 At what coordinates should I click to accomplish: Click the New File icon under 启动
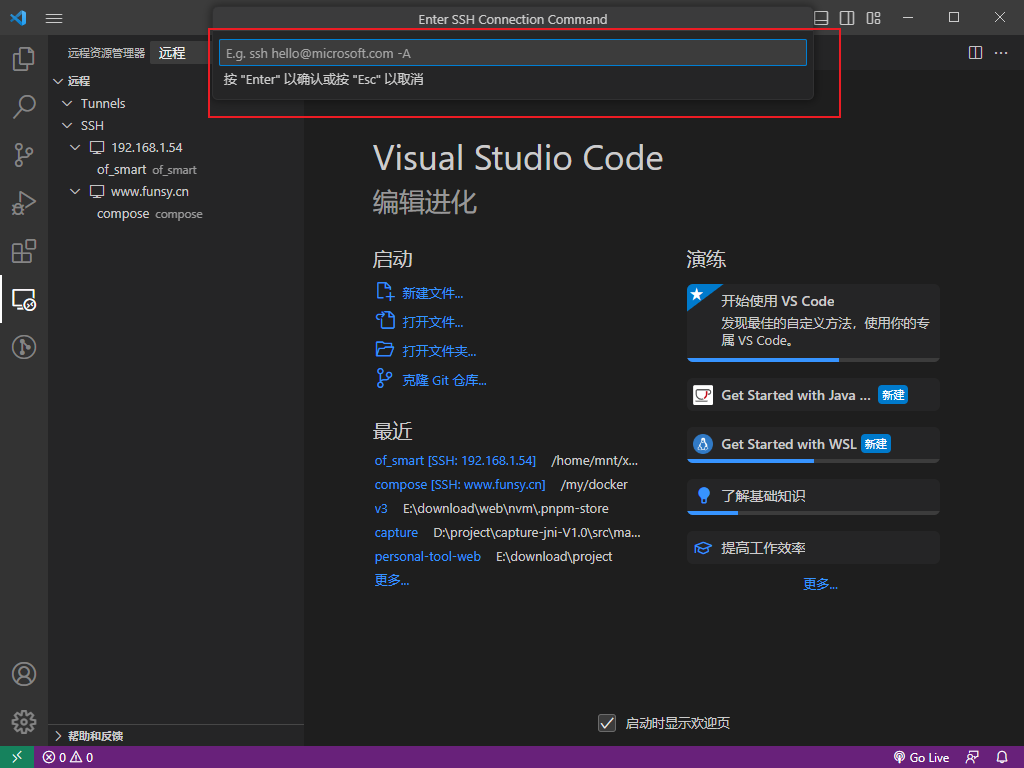point(385,292)
